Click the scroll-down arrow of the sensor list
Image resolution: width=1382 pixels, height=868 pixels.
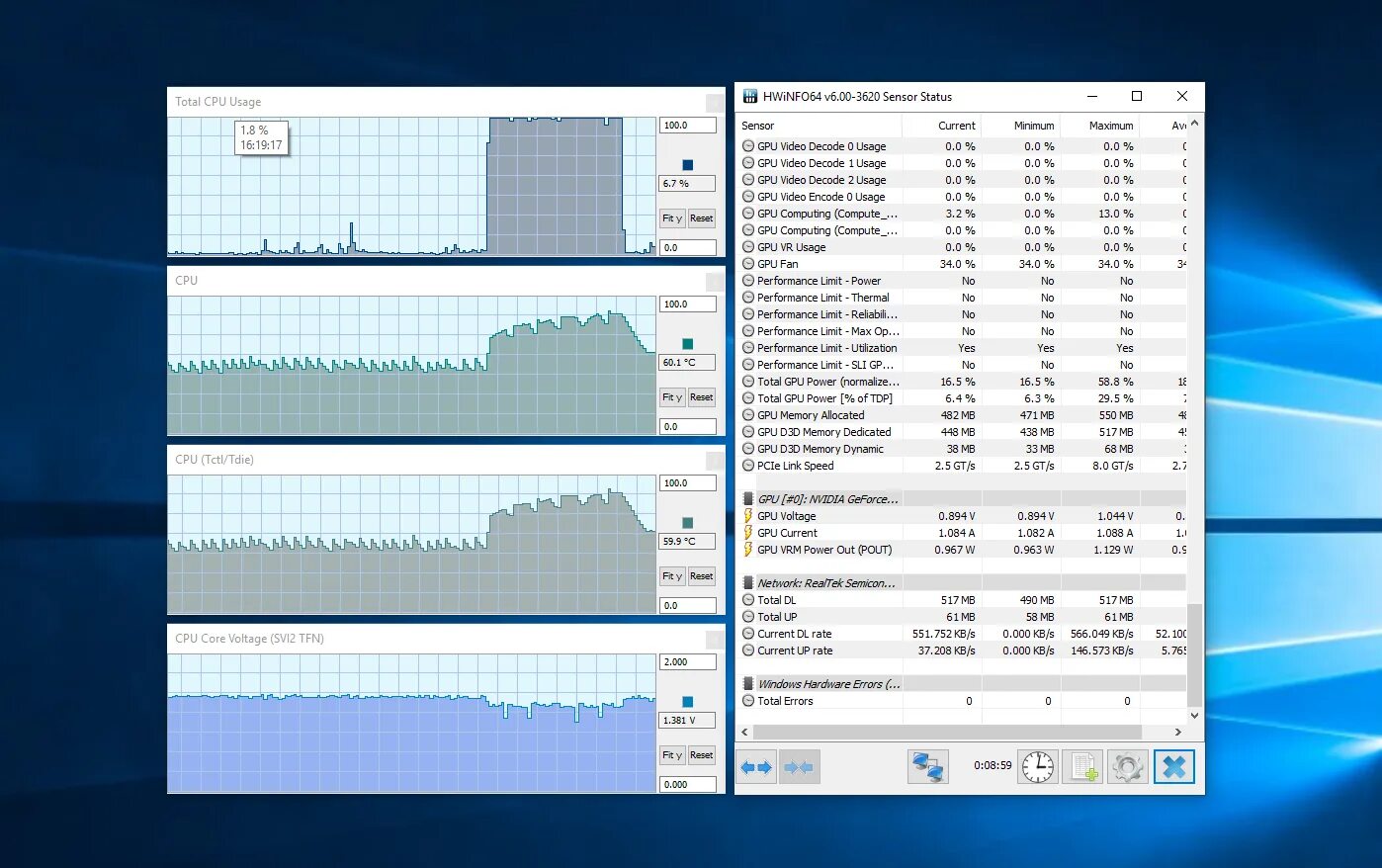pyautogui.click(x=1194, y=716)
